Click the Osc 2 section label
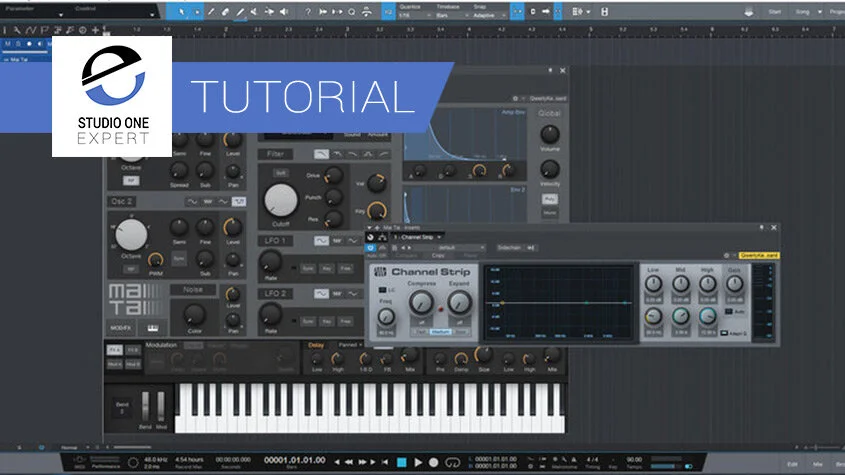Image resolution: width=845 pixels, height=475 pixels. point(122,201)
